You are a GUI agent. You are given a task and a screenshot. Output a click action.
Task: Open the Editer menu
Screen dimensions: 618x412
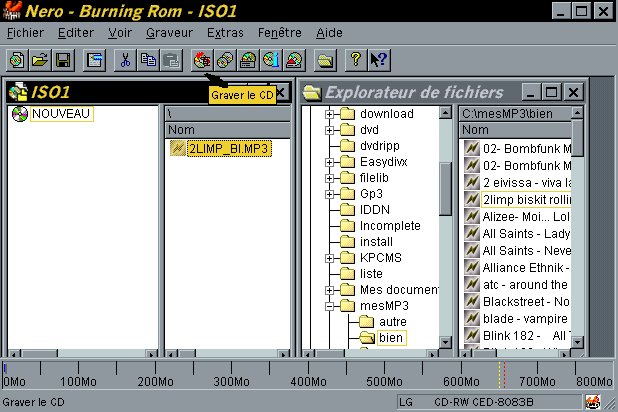point(76,33)
